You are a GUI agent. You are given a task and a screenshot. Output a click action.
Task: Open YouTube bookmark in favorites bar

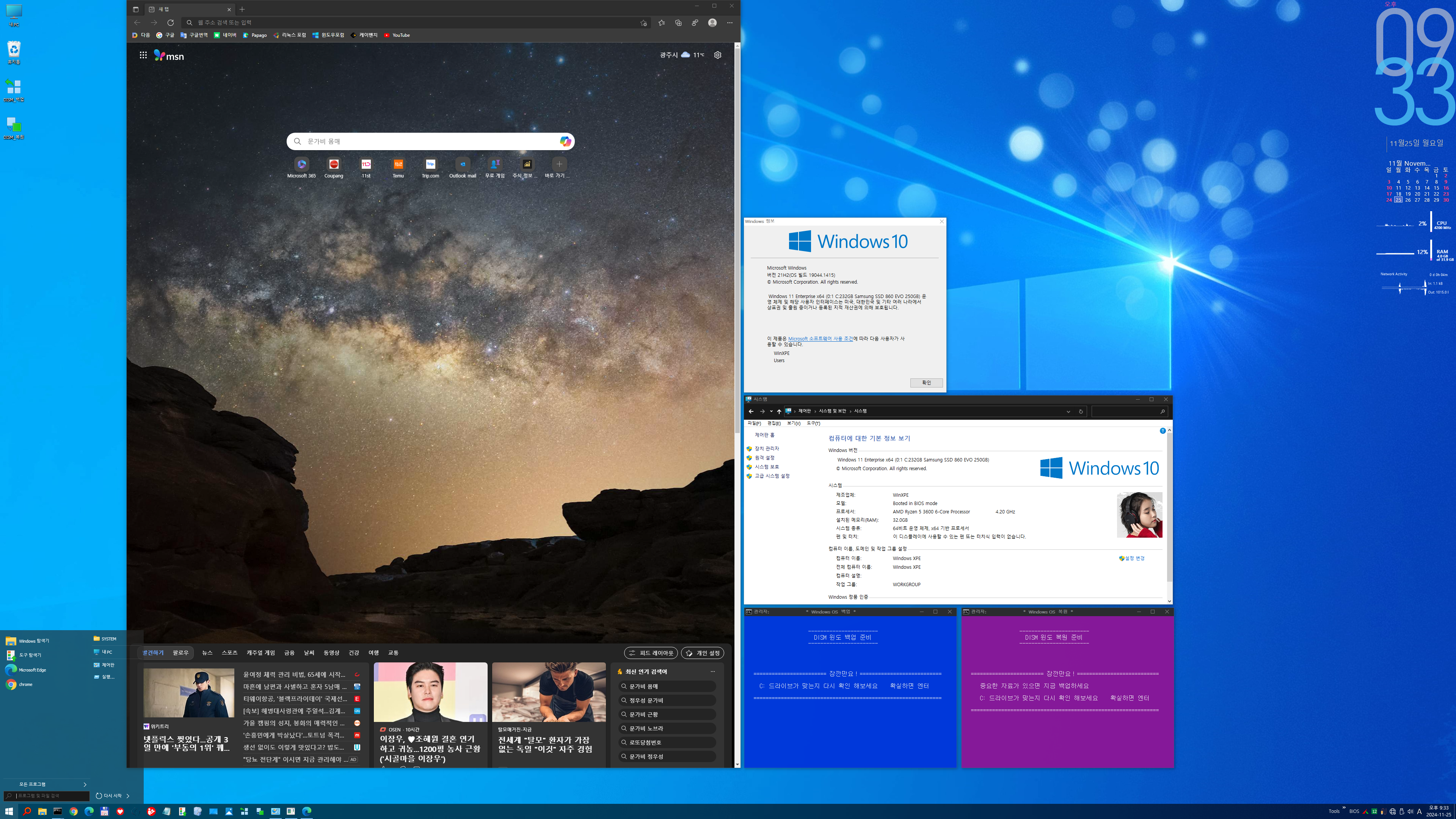(x=397, y=35)
